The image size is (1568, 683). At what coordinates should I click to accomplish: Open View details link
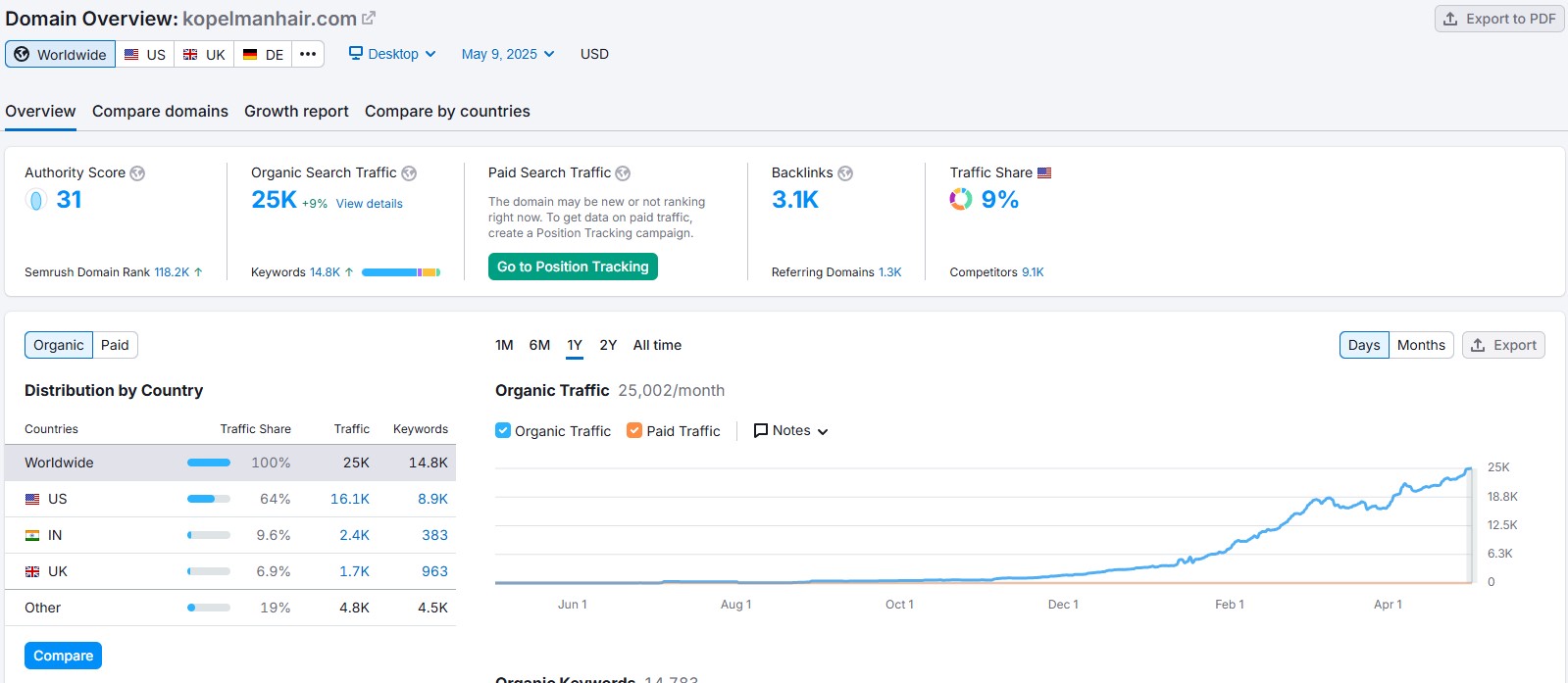(x=370, y=204)
